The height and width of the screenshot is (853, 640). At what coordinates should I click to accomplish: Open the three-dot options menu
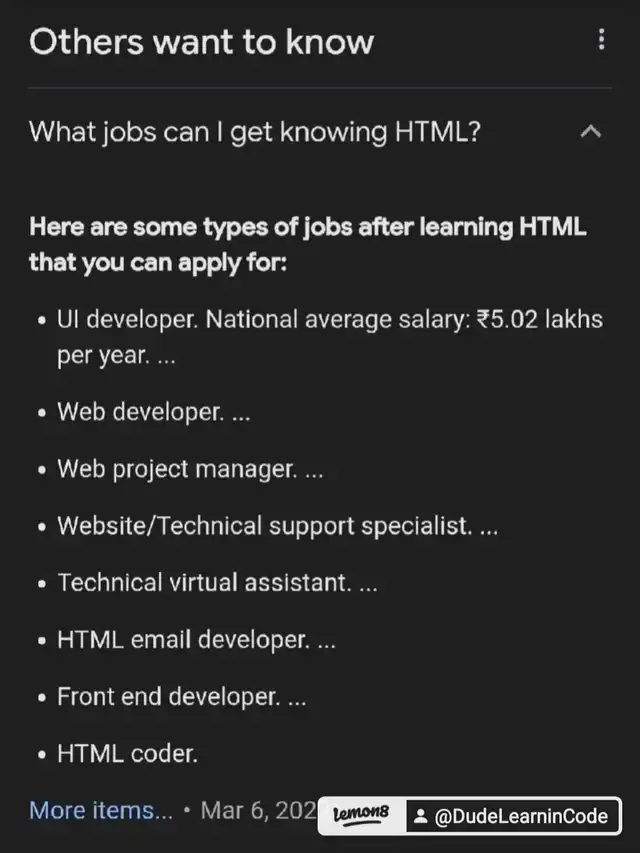601,40
